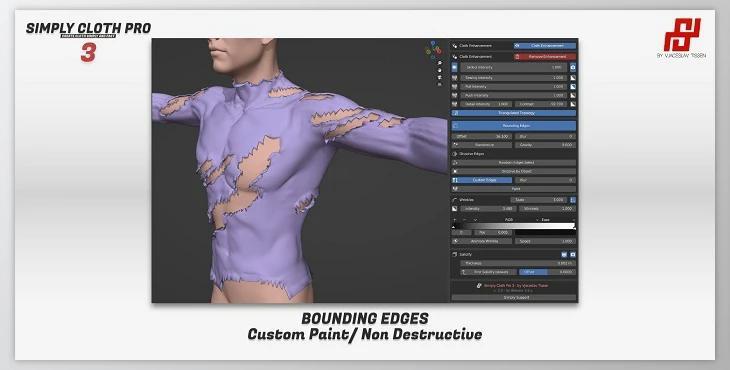This screenshot has width=730, height=370.
Task: Click the trash icon on Remove Enhancement
Action: click(x=518, y=56)
